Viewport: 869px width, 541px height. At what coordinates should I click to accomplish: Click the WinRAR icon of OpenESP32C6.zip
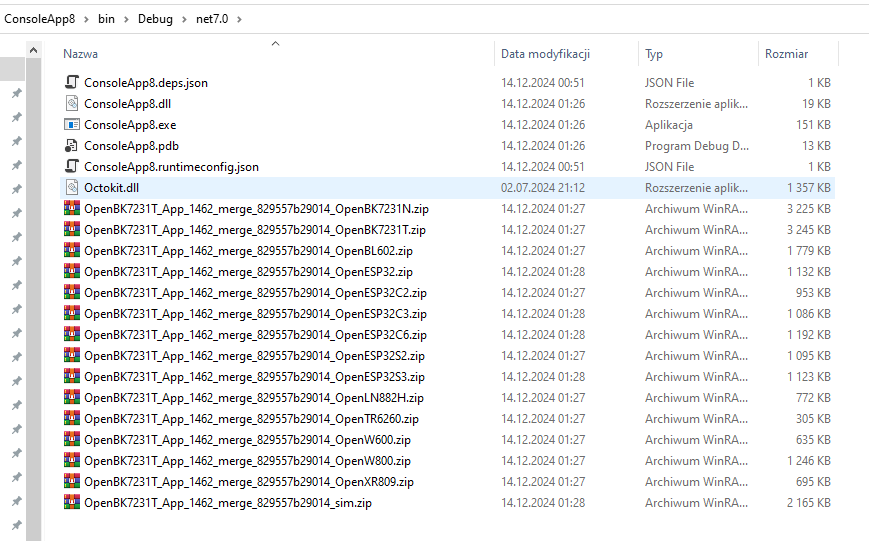(x=72, y=335)
